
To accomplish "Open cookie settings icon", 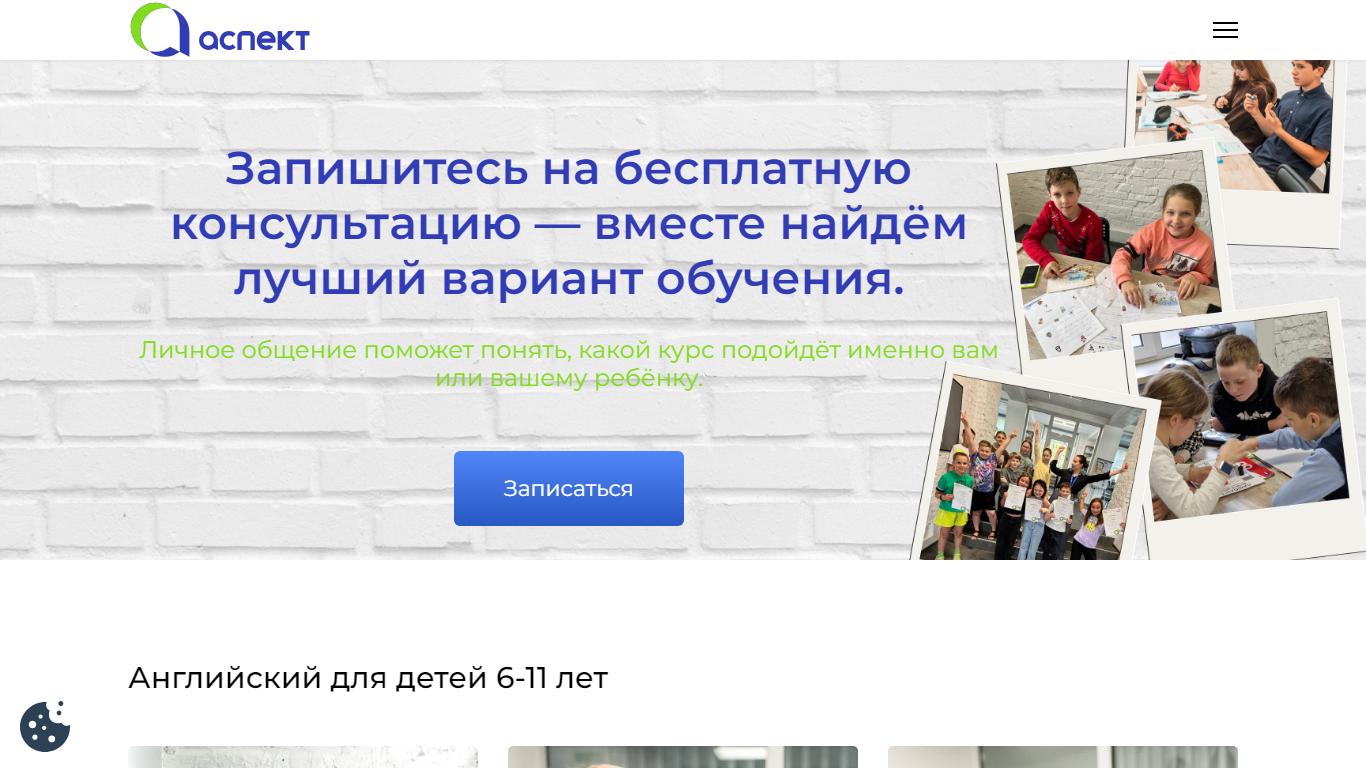I will point(45,726).
